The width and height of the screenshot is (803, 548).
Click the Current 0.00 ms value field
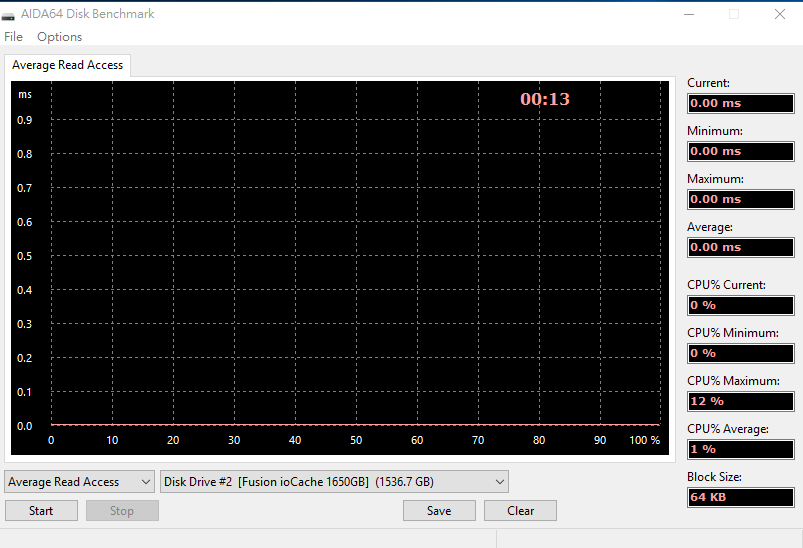(741, 103)
